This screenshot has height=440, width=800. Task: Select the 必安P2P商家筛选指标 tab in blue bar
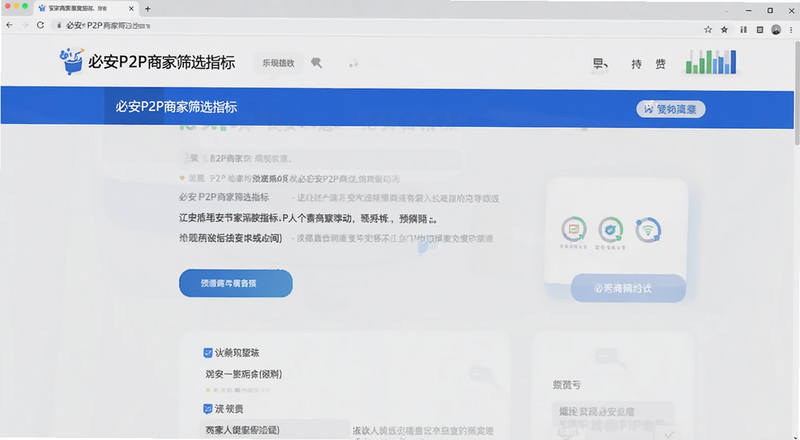click(176, 107)
